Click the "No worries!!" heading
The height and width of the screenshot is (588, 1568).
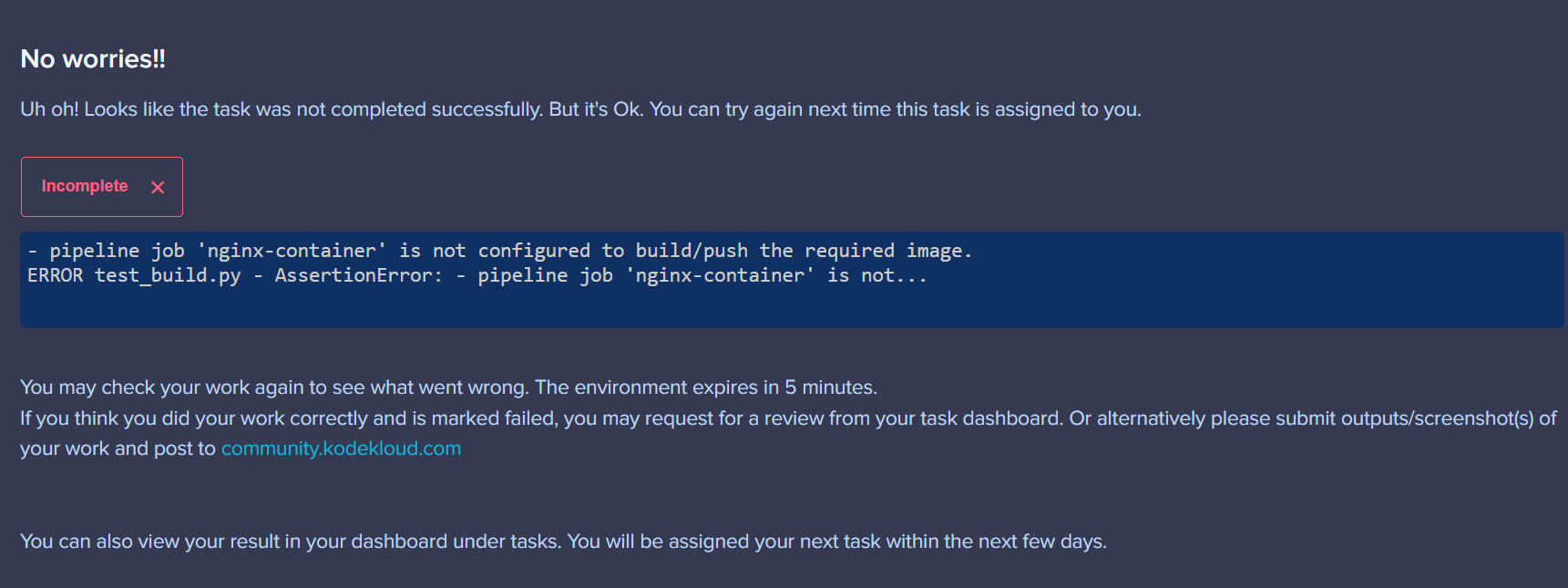coord(93,59)
